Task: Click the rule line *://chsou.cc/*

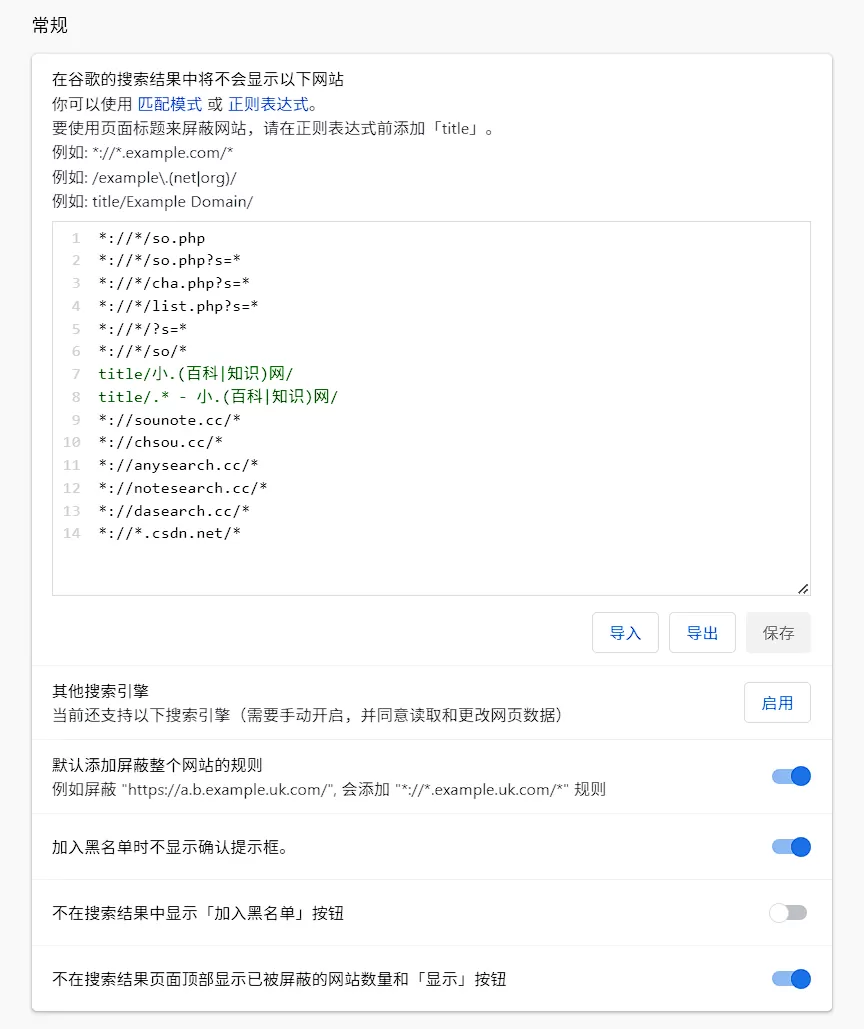Action: tap(160, 441)
